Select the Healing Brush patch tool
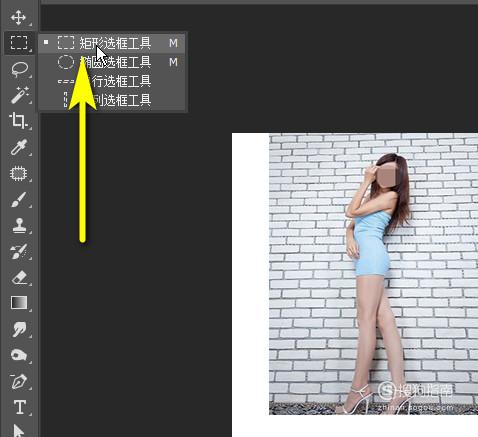This screenshot has height=437, width=478. pos(19,174)
